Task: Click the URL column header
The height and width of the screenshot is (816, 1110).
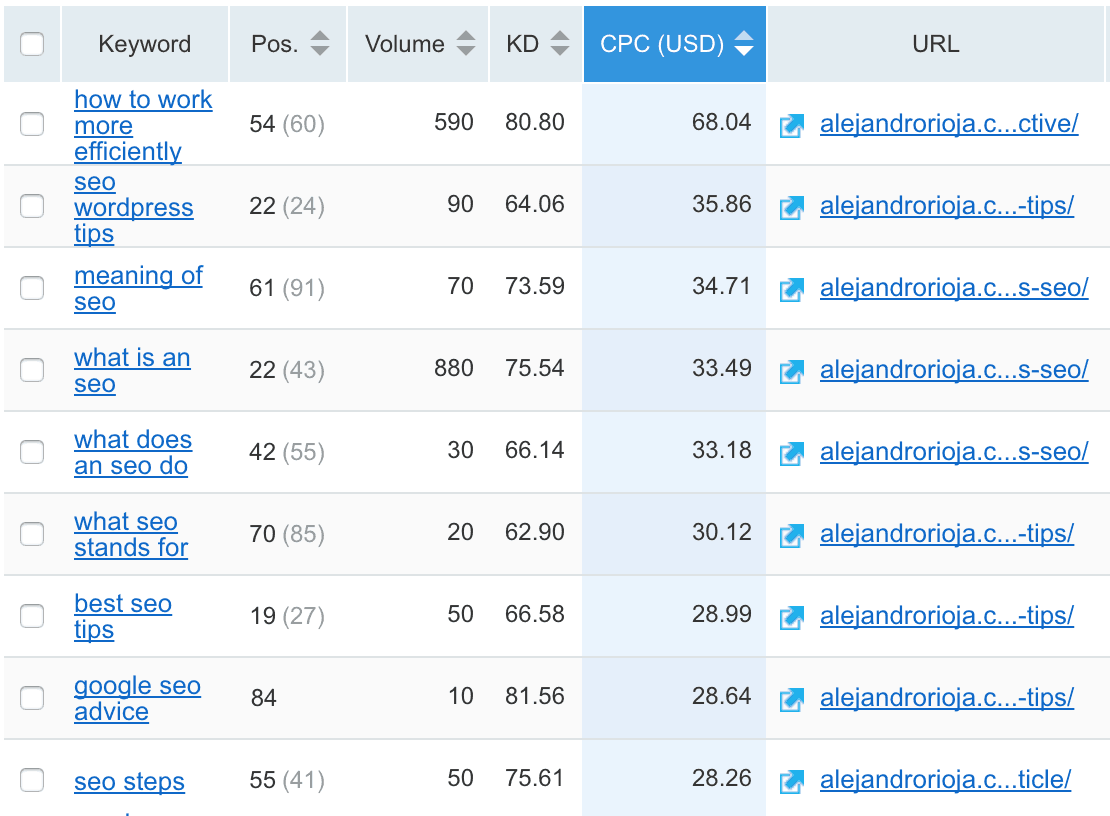Action: 936,44
